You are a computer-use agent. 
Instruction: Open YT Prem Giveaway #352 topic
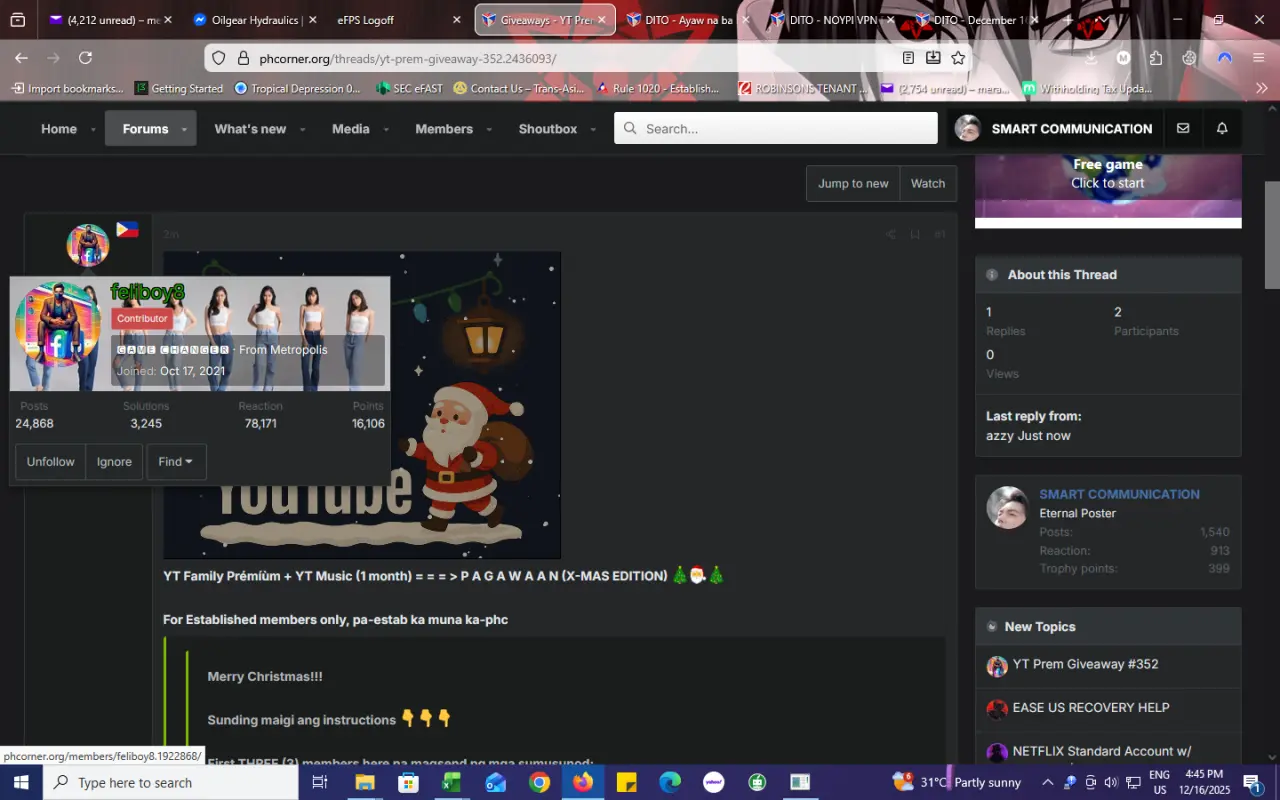(x=1085, y=664)
